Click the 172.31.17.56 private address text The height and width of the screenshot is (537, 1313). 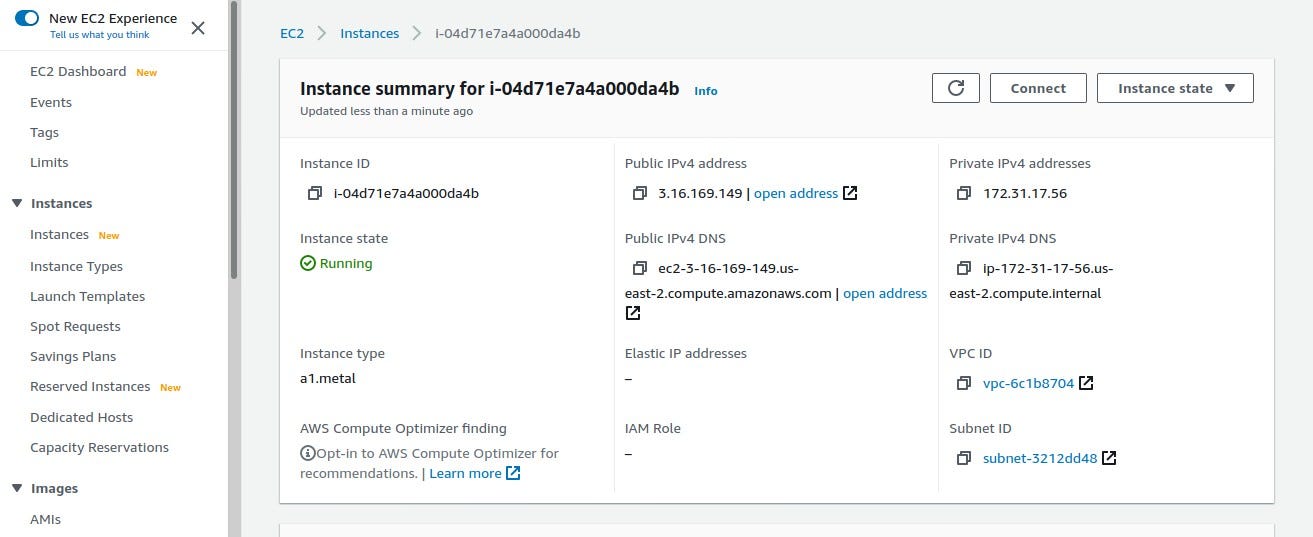(x=1025, y=193)
